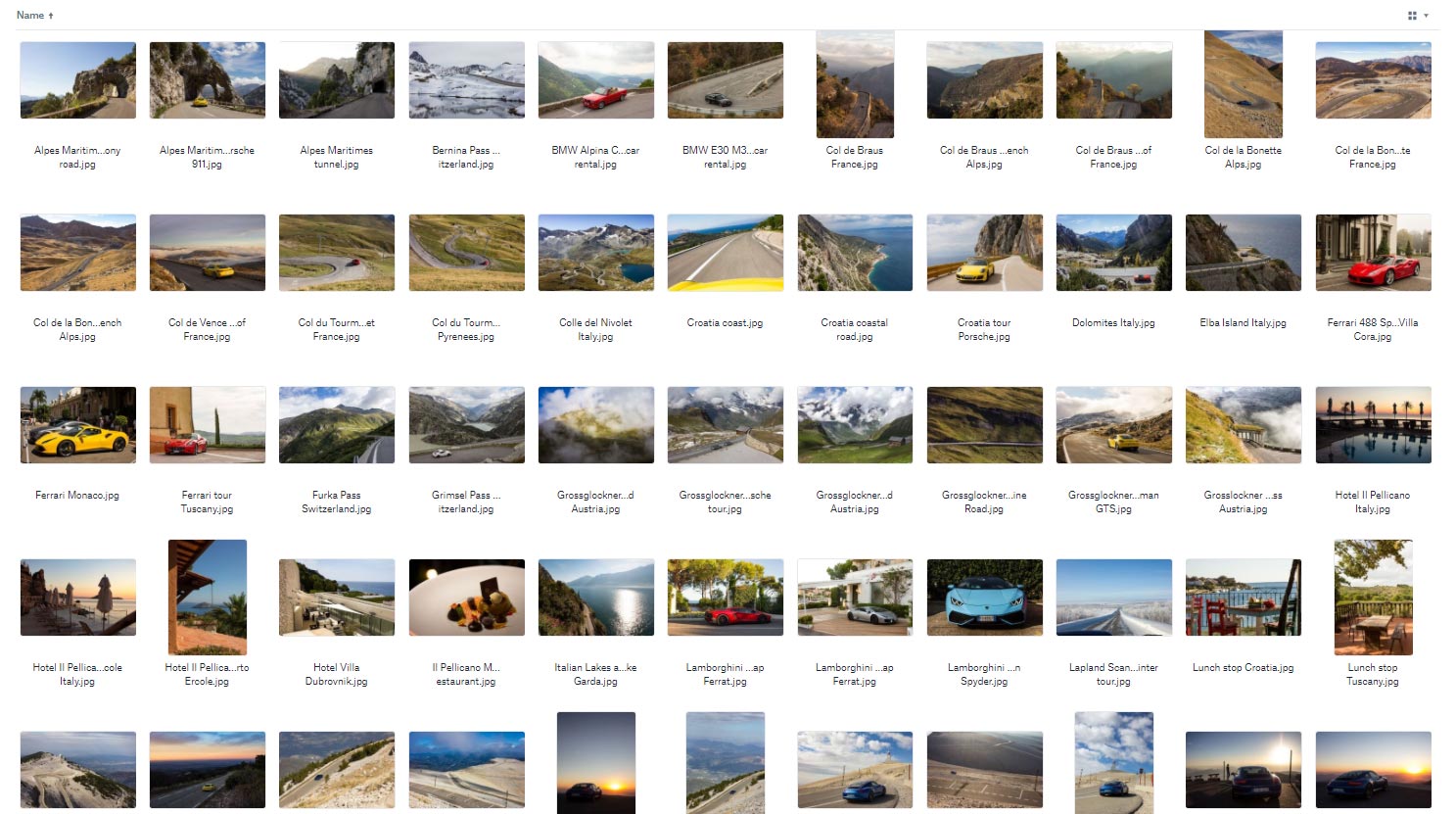Click the Croatia coast.jpg file name

(x=725, y=322)
